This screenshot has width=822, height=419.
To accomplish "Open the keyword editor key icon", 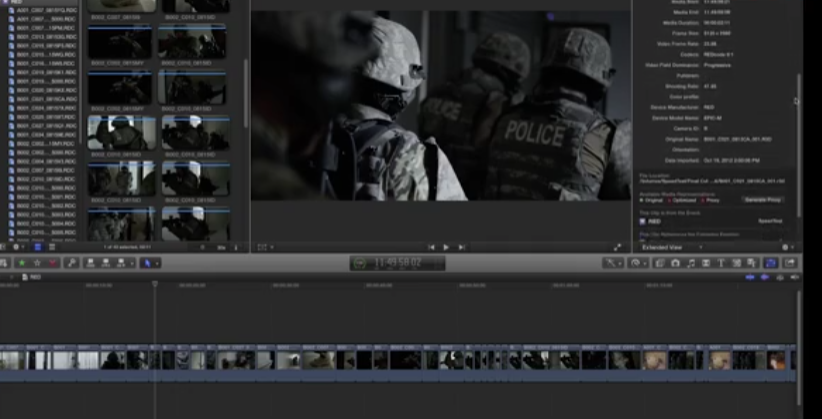I will click(70, 263).
